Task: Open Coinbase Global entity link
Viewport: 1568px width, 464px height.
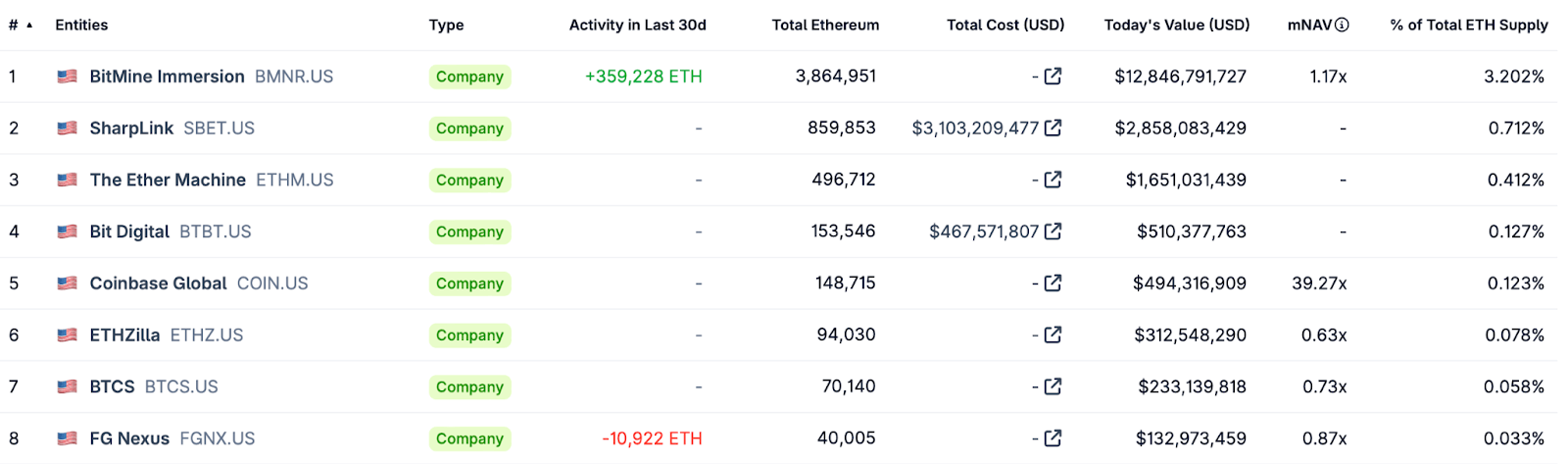Action: [158, 284]
